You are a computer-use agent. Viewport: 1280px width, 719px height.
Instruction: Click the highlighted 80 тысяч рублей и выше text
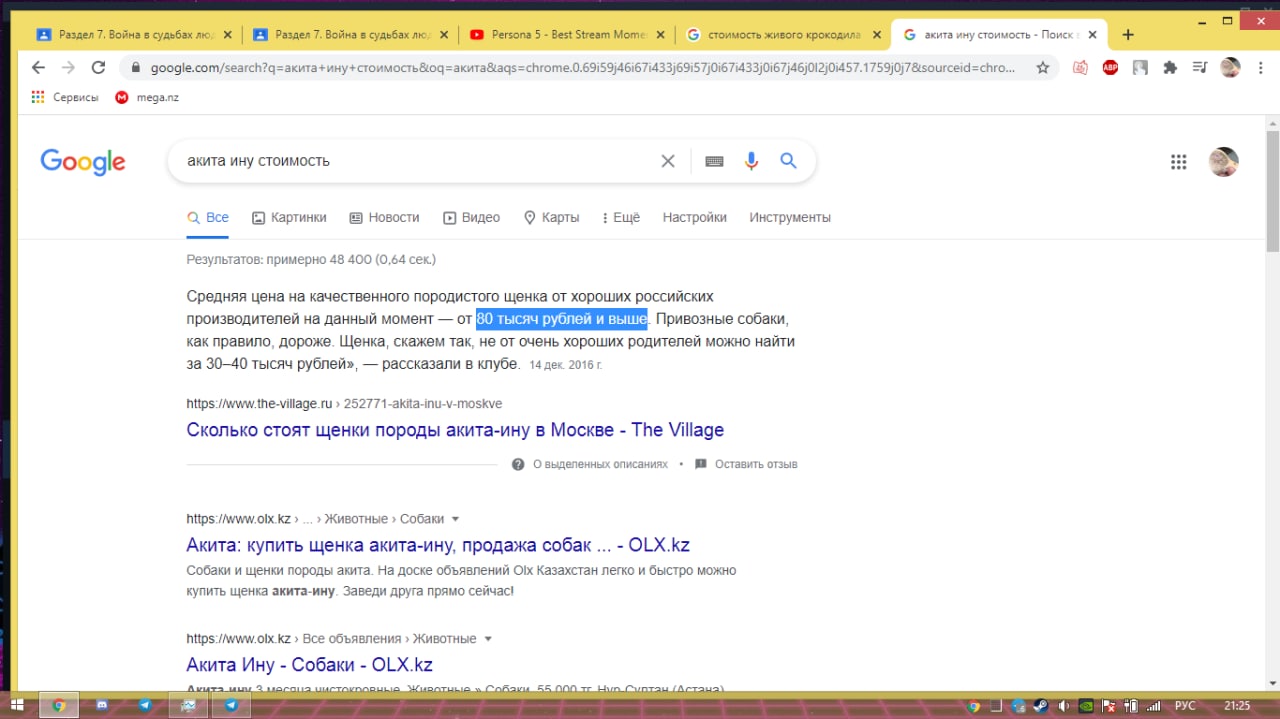click(x=562, y=319)
